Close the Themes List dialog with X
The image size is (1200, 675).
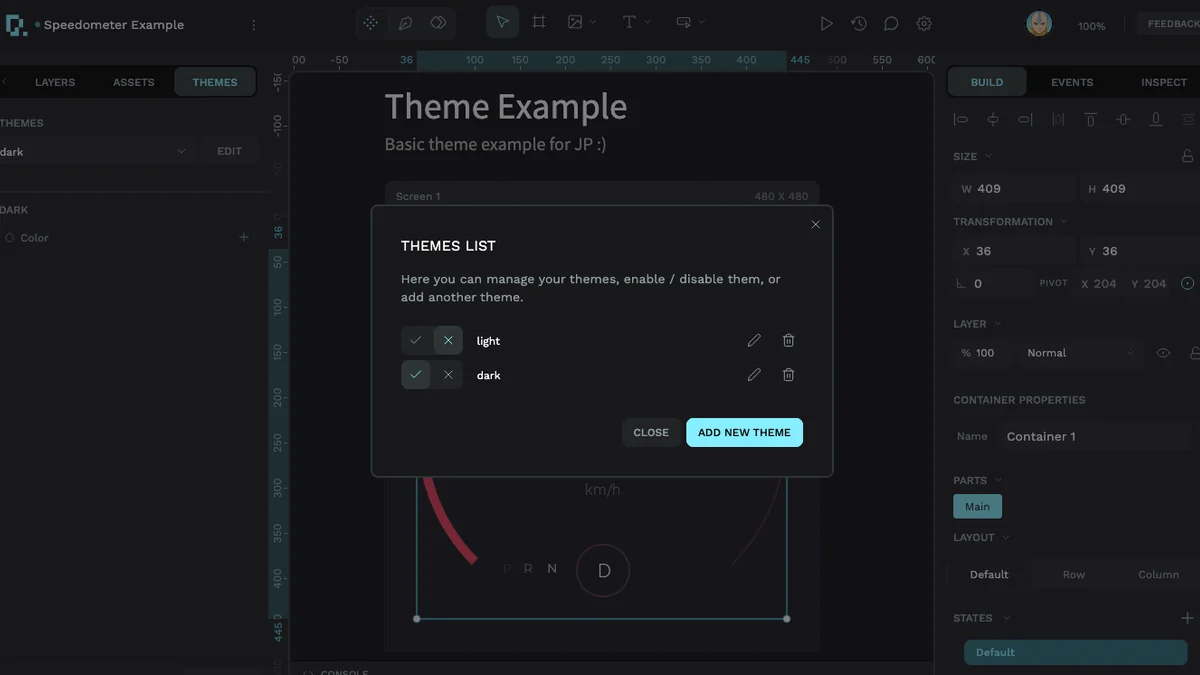pos(815,224)
